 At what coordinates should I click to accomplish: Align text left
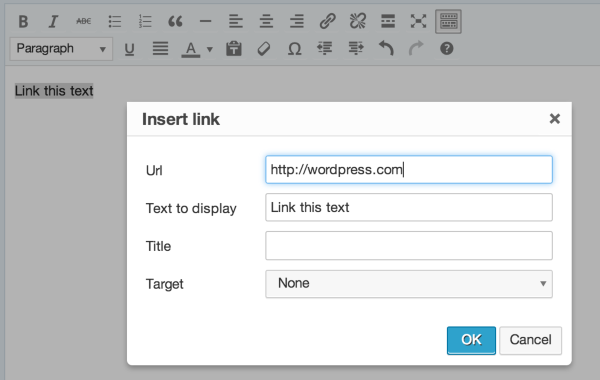tap(236, 21)
